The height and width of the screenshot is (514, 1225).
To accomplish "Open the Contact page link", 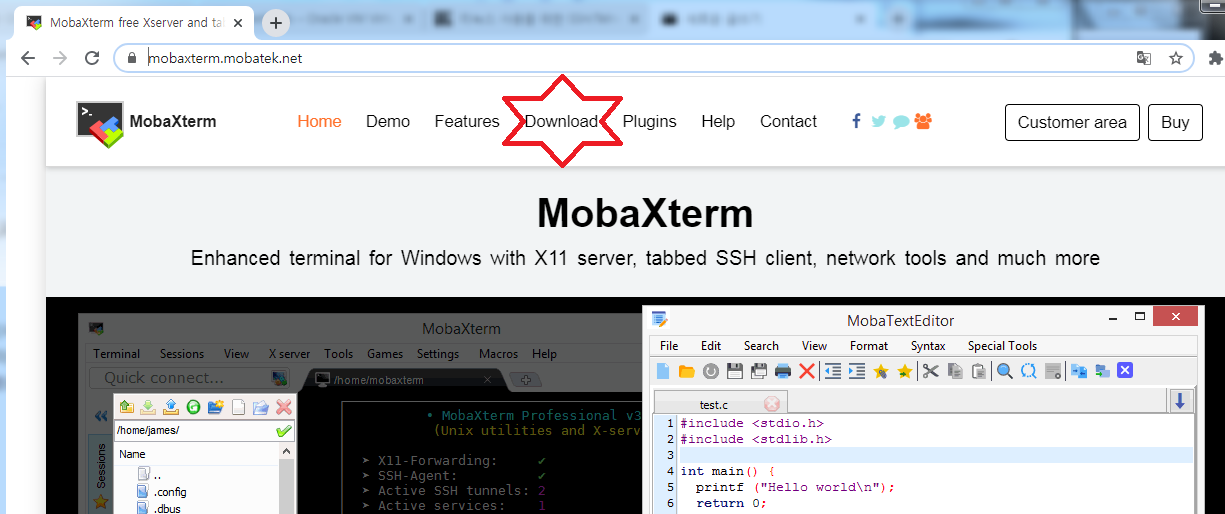I will click(x=788, y=122).
